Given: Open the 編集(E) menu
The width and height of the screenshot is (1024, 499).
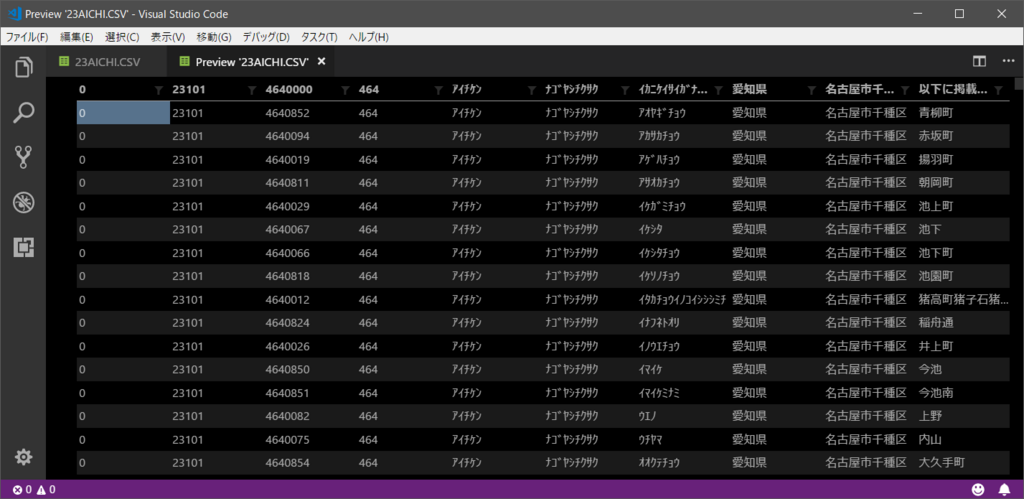Looking at the screenshot, I should coord(76,37).
